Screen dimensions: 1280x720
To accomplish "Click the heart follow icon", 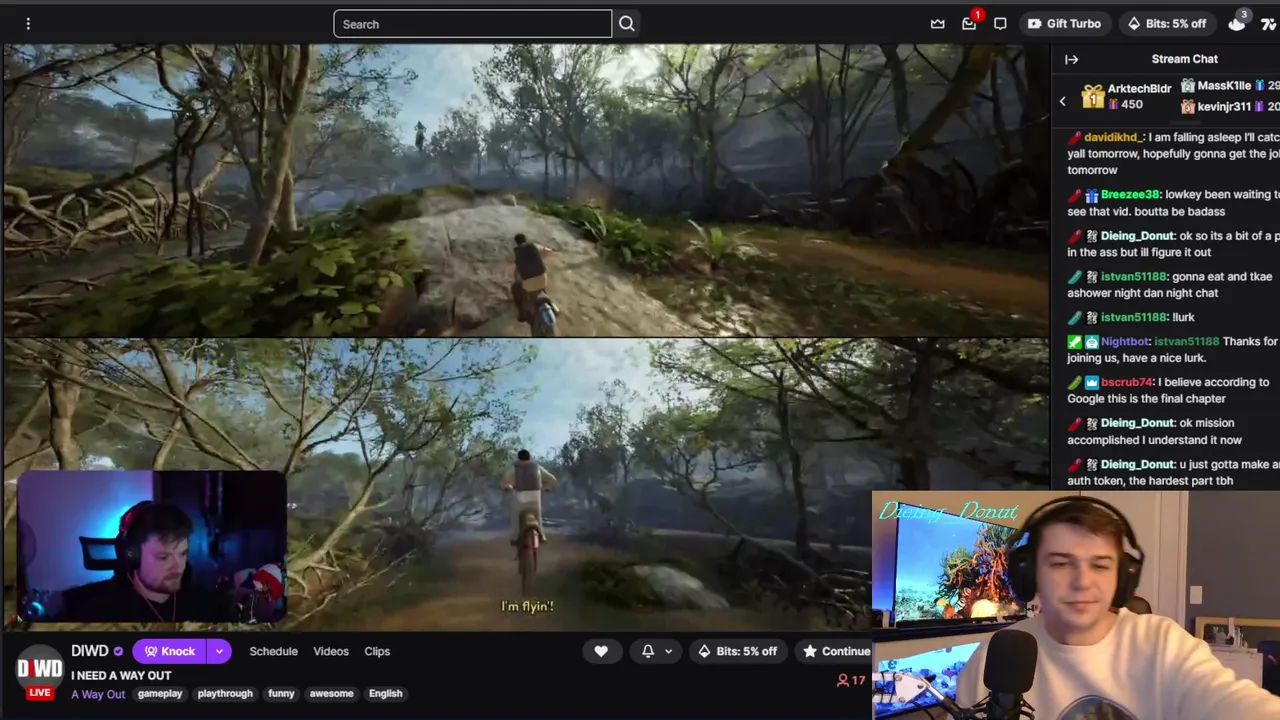I will tap(601, 651).
